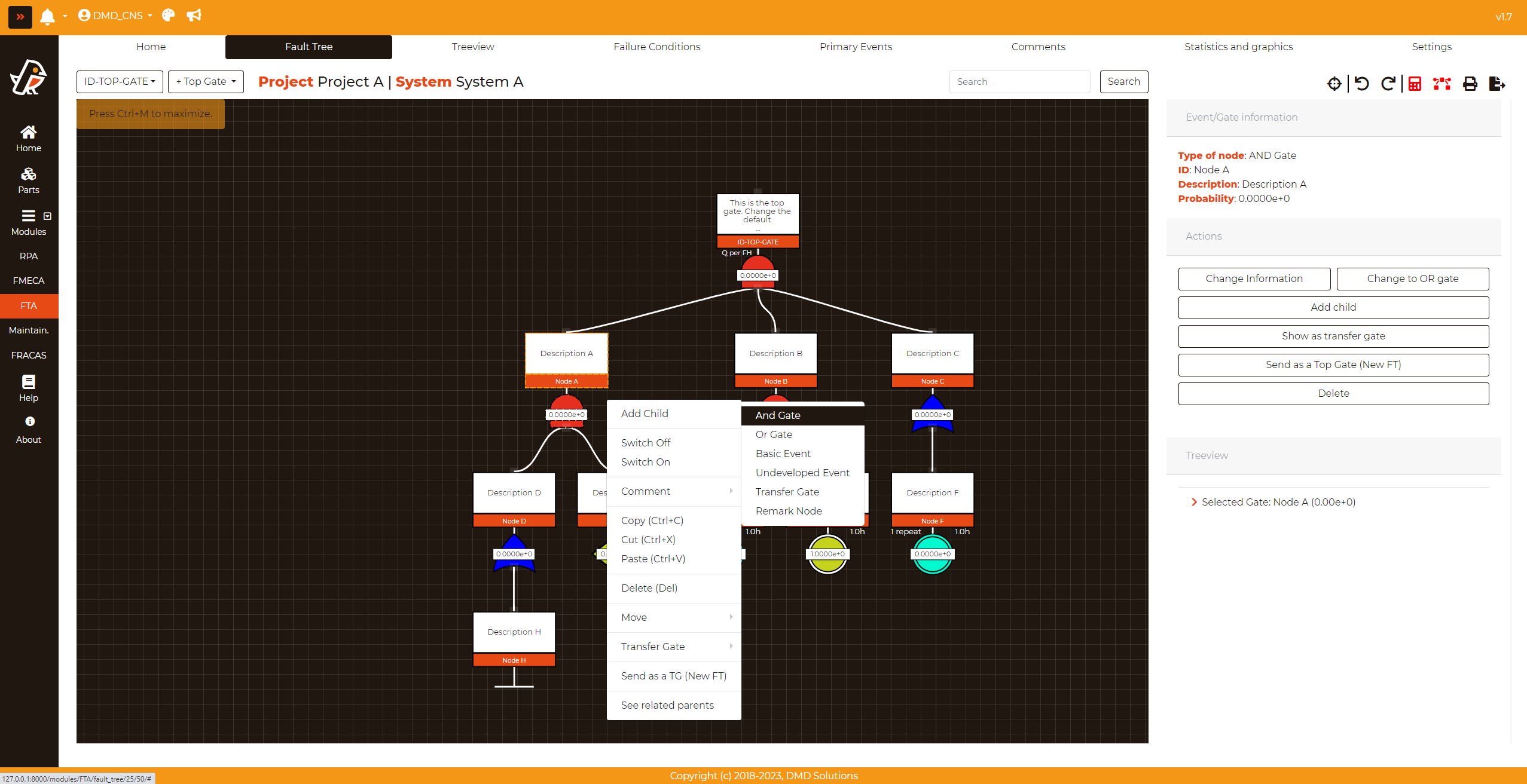Click the Show as transfer gate button
This screenshot has width=1527, height=784.
(x=1333, y=336)
